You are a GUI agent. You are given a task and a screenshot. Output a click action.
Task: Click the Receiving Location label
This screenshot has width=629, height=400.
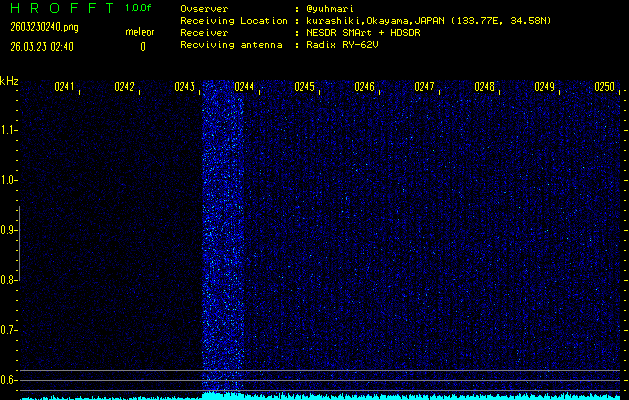click(x=234, y=21)
